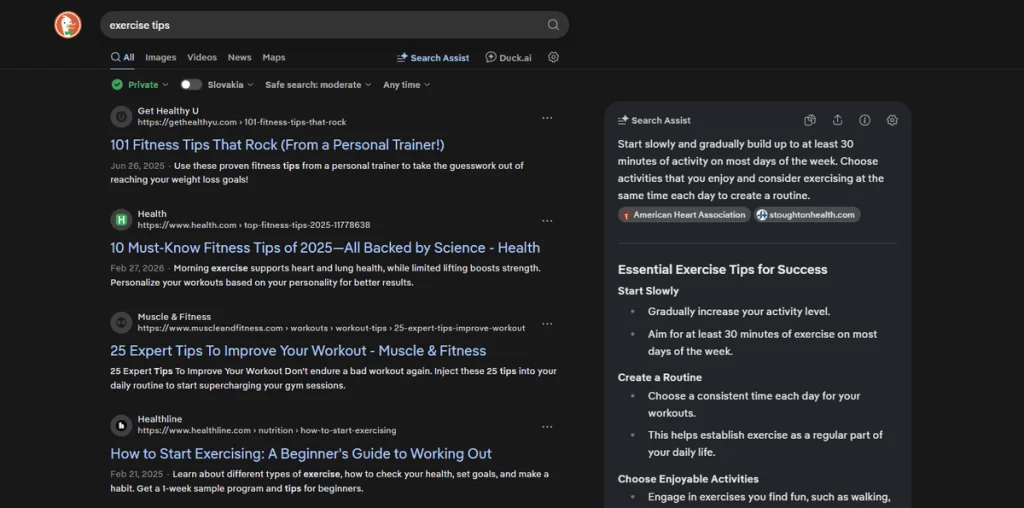Viewport: 1024px width, 508px height.
Task: Click the healthline.com URL breadcrumb
Action: coord(266,430)
